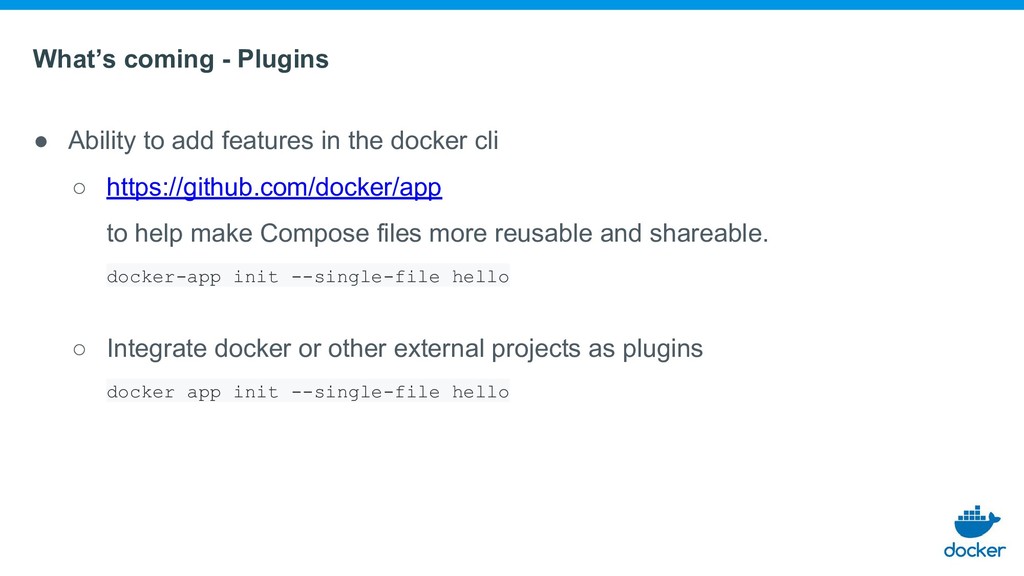
Task: Click the hollow bullet beside the GitHub link
Action: click(79, 189)
